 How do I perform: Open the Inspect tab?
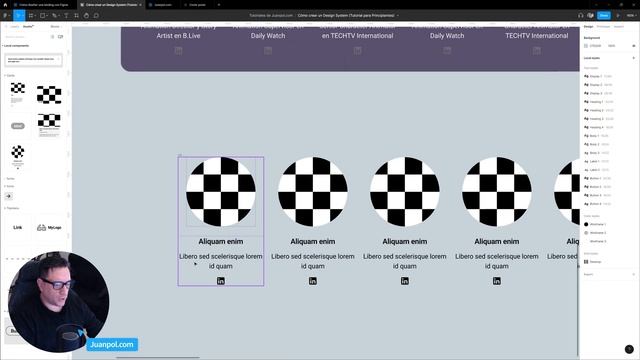coord(619,27)
